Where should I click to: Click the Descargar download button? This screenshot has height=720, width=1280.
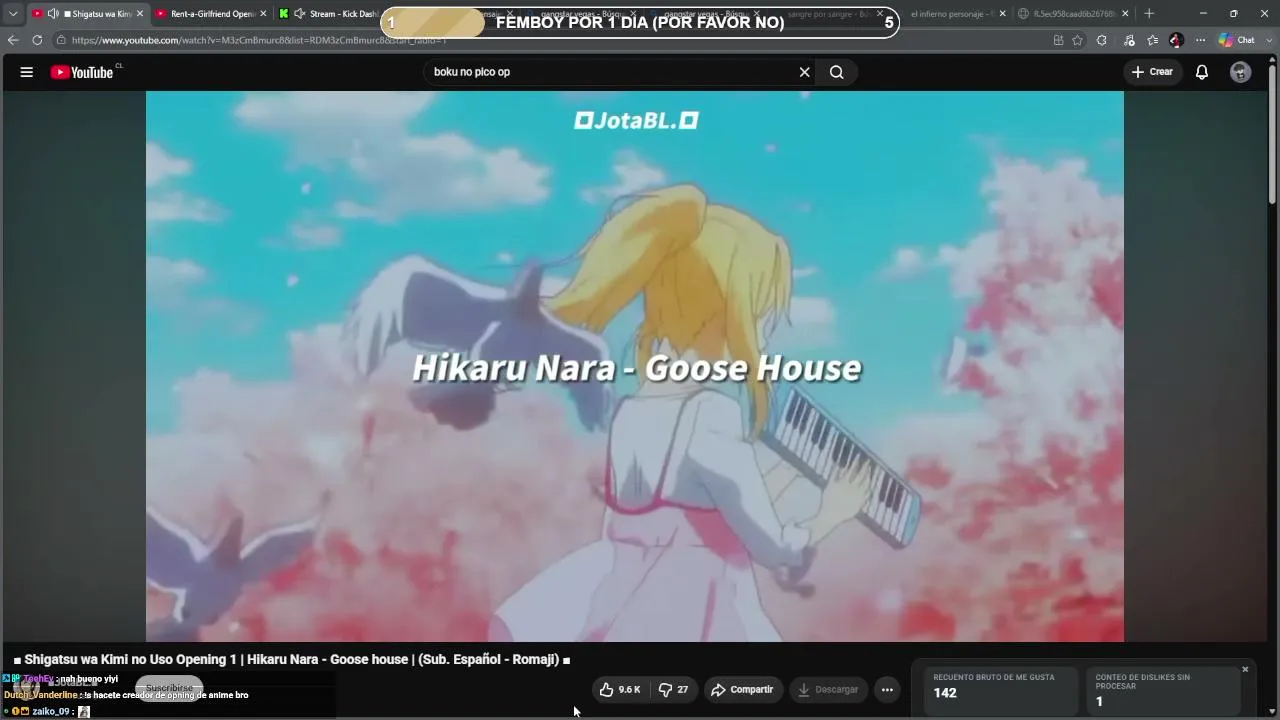point(827,690)
